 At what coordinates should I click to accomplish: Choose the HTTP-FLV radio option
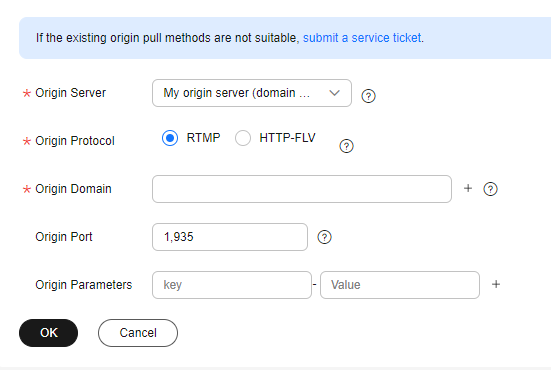click(x=243, y=138)
